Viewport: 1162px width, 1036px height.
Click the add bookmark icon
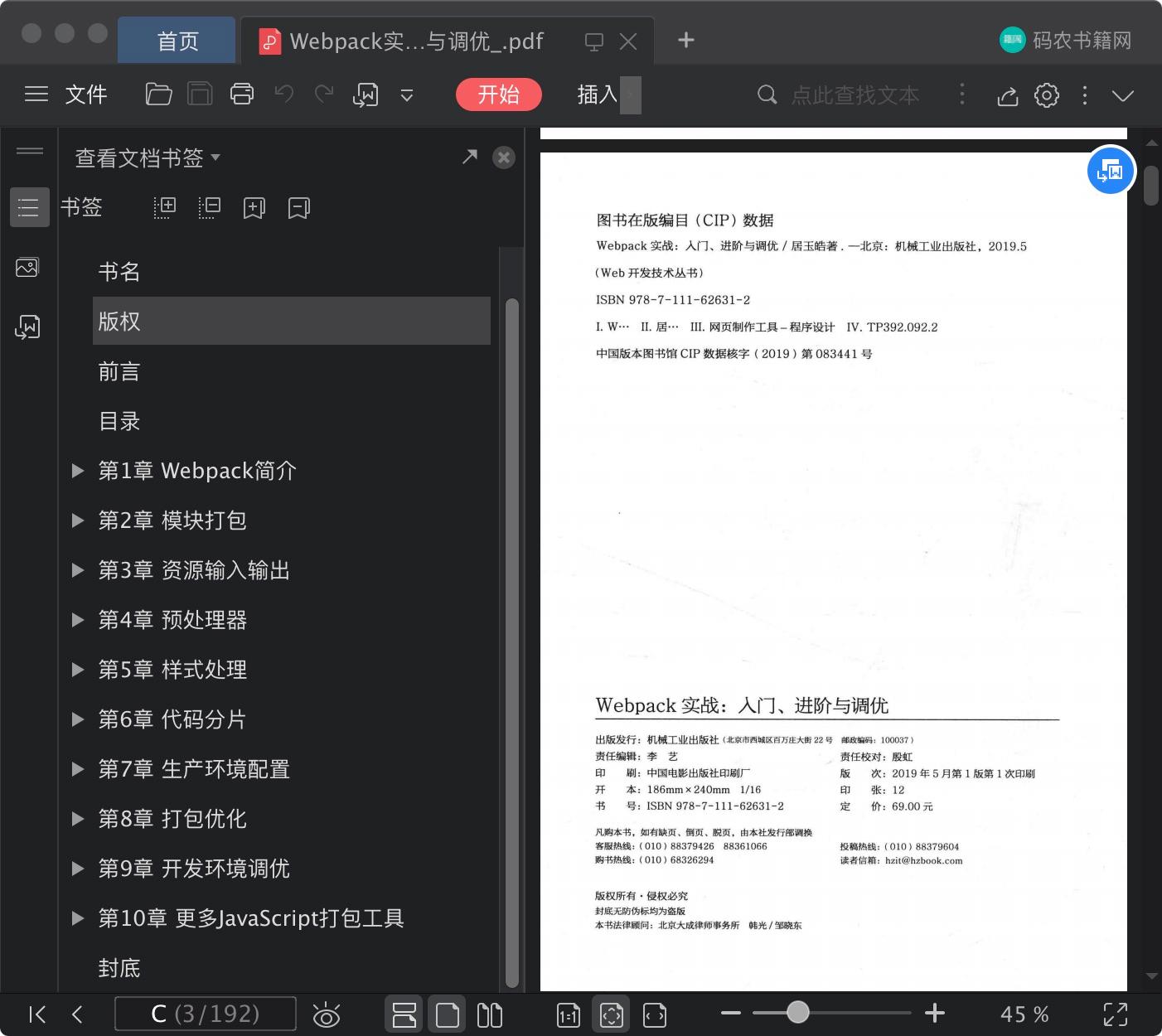click(254, 208)
